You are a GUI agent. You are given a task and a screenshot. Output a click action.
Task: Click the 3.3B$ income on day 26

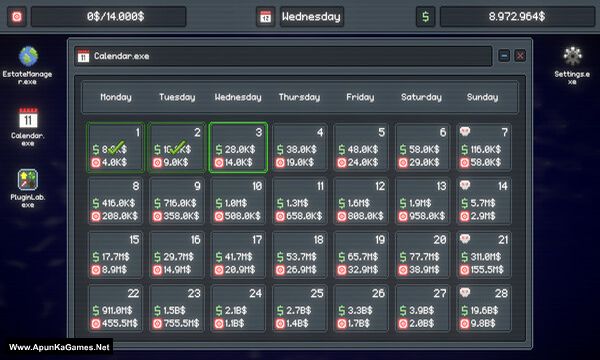click(x=359, y=310)
